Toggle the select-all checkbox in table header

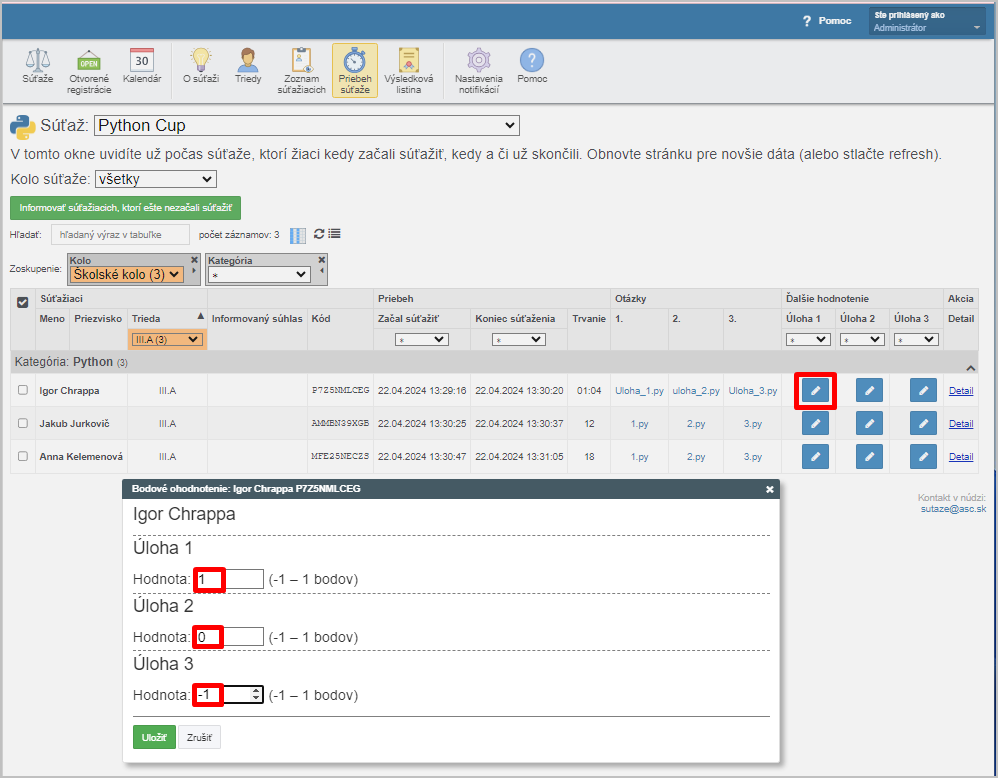tap(22, 302)
